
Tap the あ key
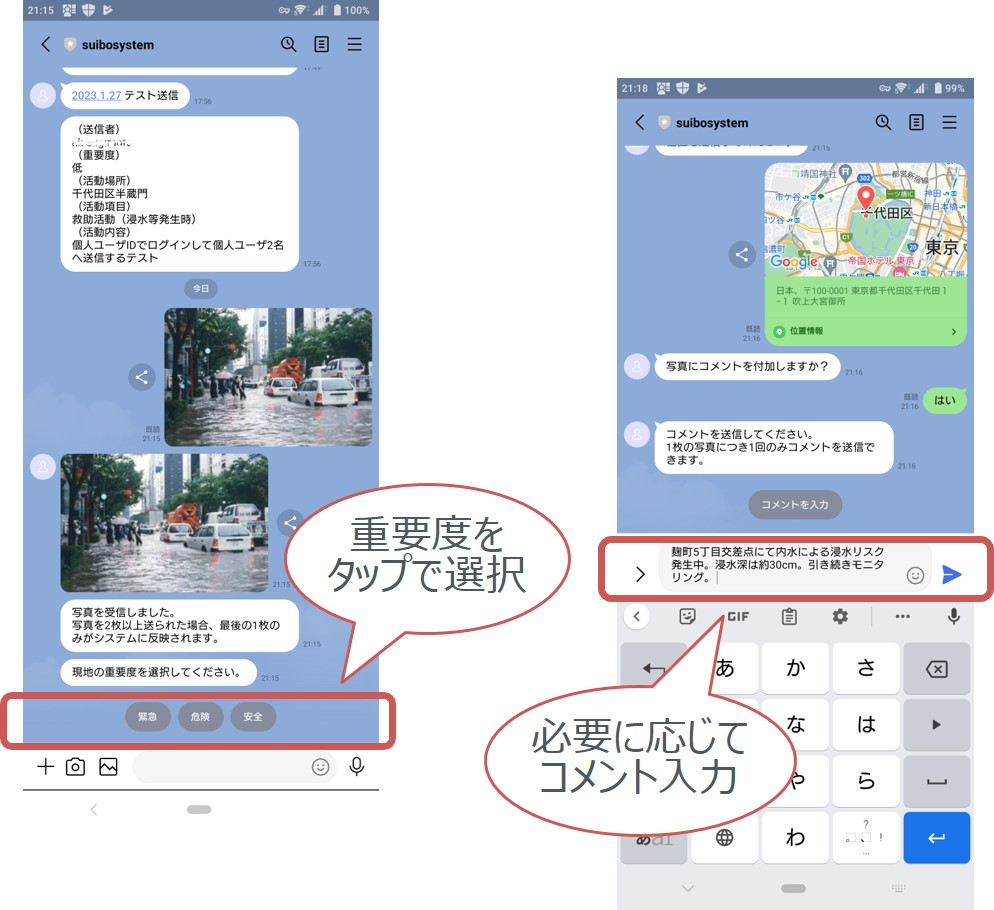coord(725,668)
